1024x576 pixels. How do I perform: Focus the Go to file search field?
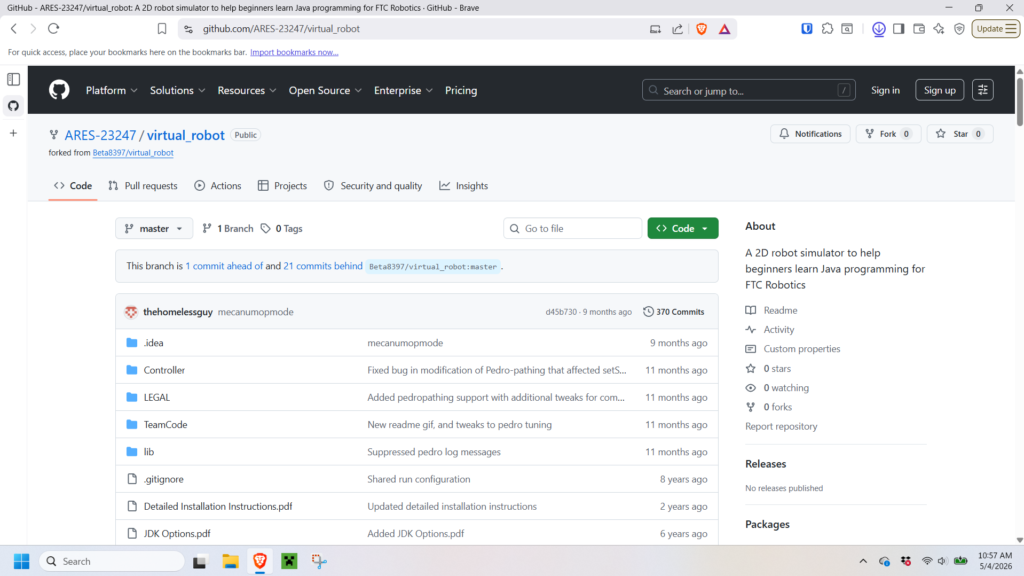pos(573,229)
